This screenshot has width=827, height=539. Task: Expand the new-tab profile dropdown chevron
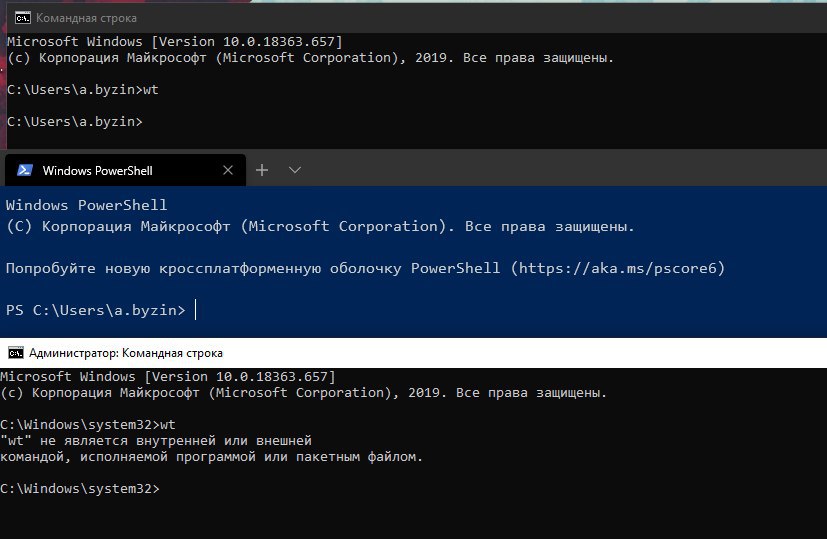(295, 170)
